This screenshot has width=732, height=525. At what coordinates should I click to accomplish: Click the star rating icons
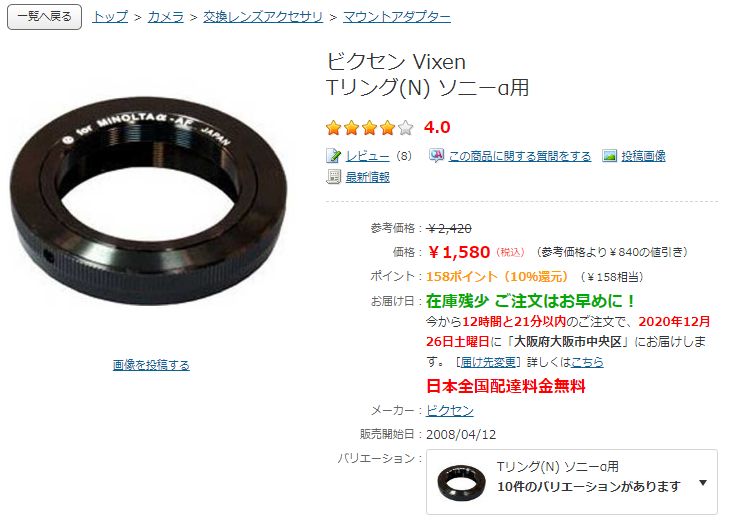click(370, 127)
